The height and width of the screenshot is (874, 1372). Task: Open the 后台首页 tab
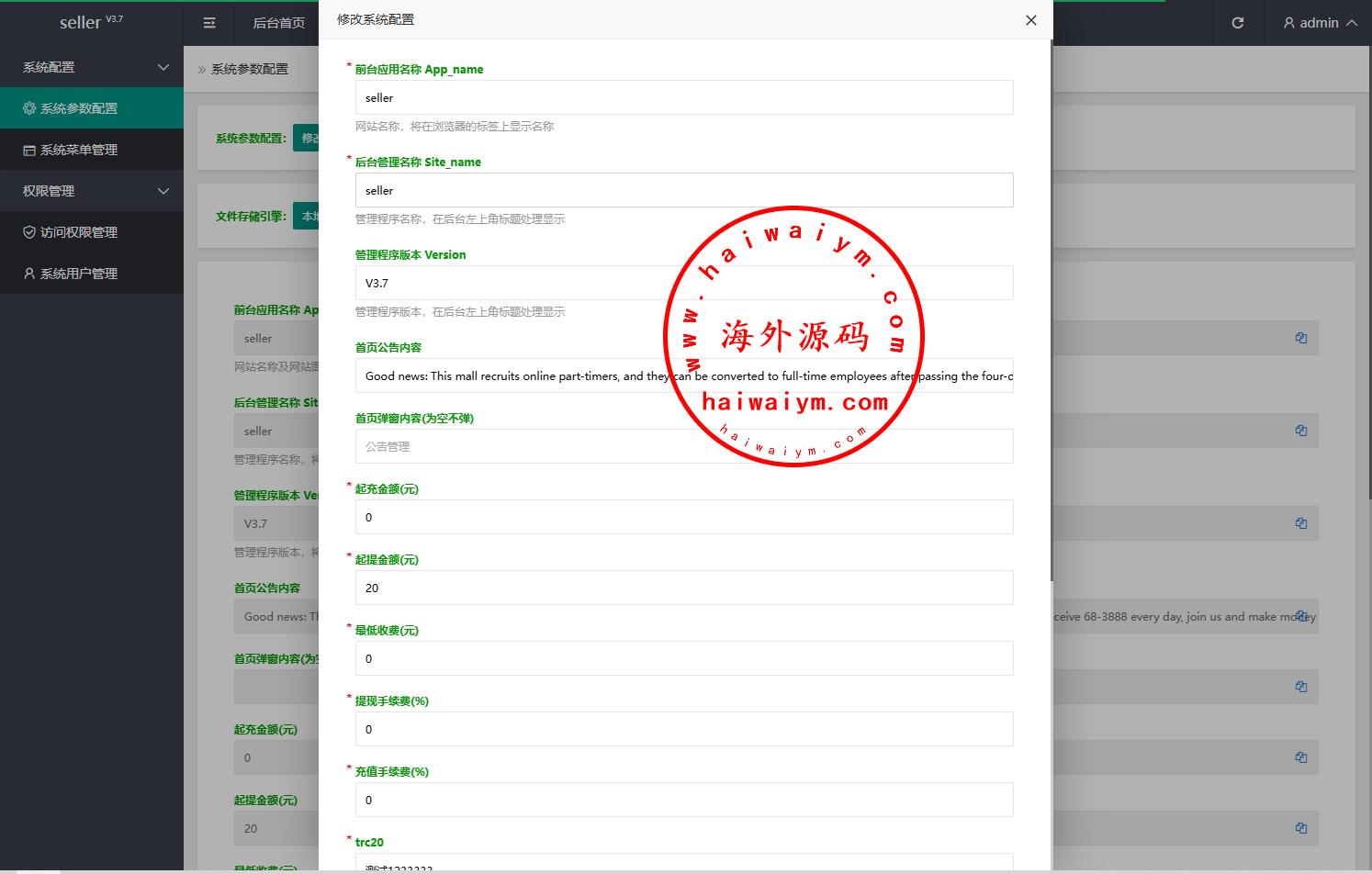278,23
